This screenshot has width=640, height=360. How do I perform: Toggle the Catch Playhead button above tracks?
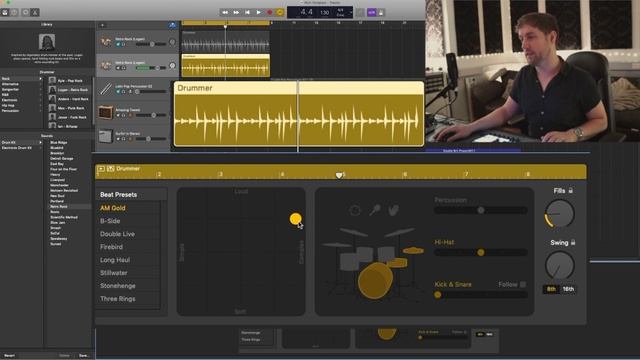tap(172, 25)
